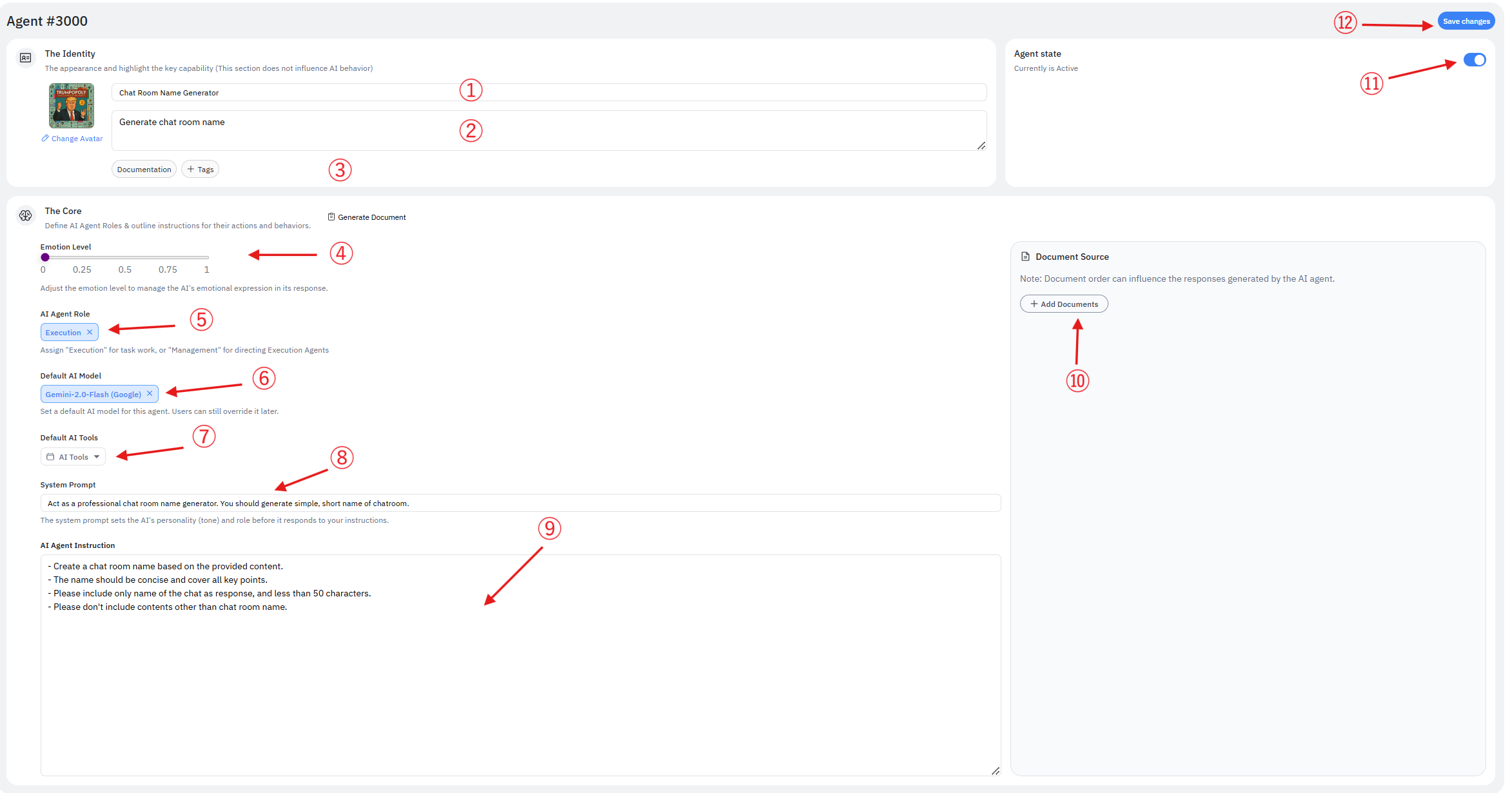Image resolution: width=1512 pixels, height=793 pixels.
Task: Remove the Execution role tag
Action: (x=90, y=332)
